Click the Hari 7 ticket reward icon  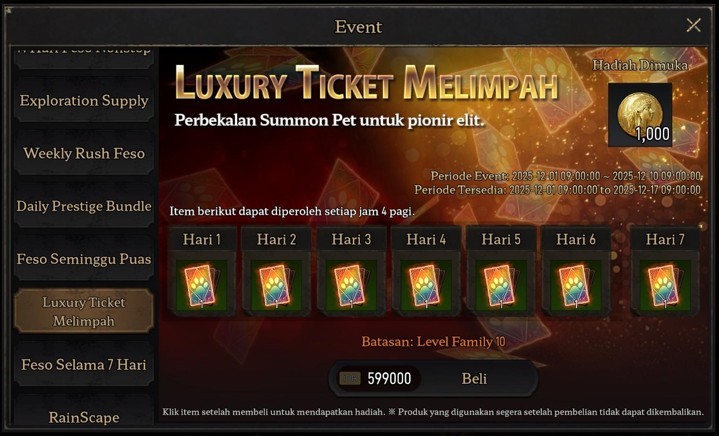(665, 286)
